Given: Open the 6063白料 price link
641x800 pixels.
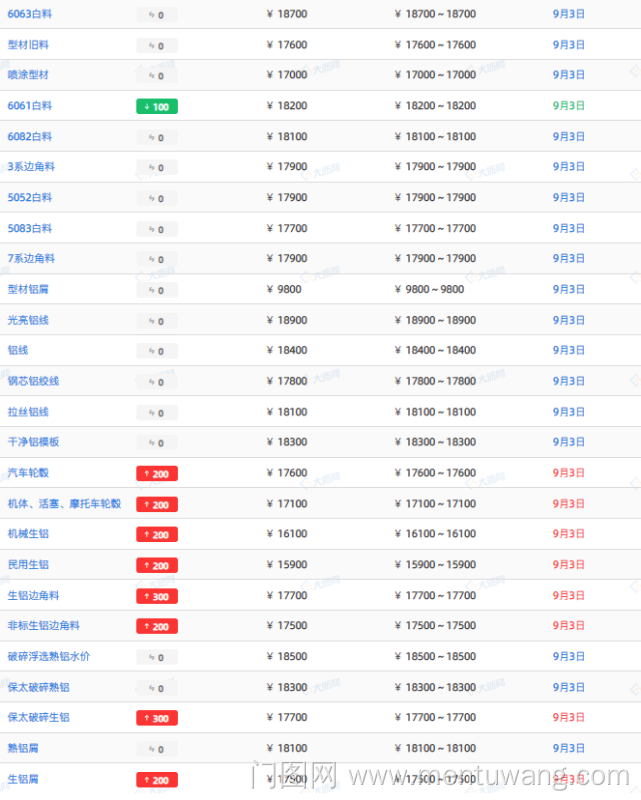Looking at the screenshot, I should tap(30, 14).
